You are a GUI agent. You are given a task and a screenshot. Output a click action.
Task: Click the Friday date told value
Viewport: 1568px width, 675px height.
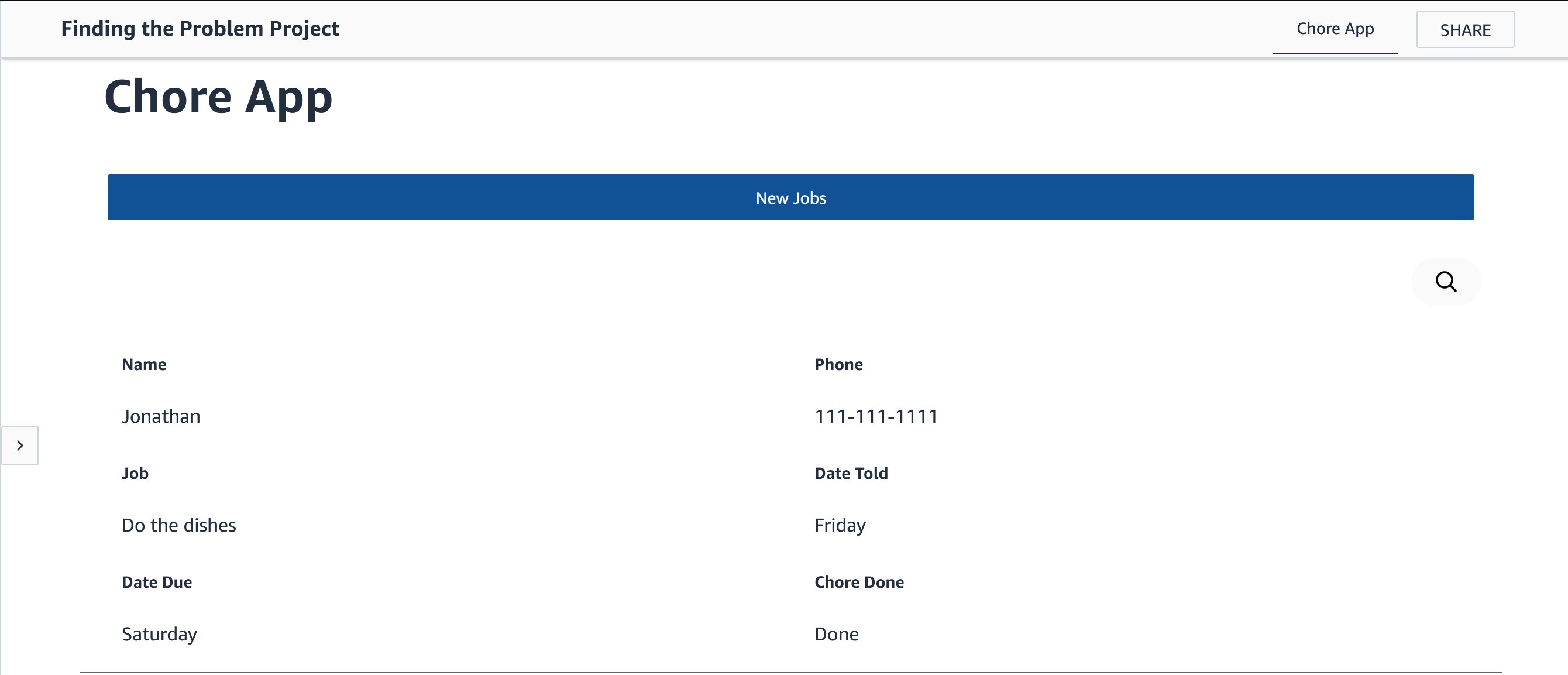(840, 525)
